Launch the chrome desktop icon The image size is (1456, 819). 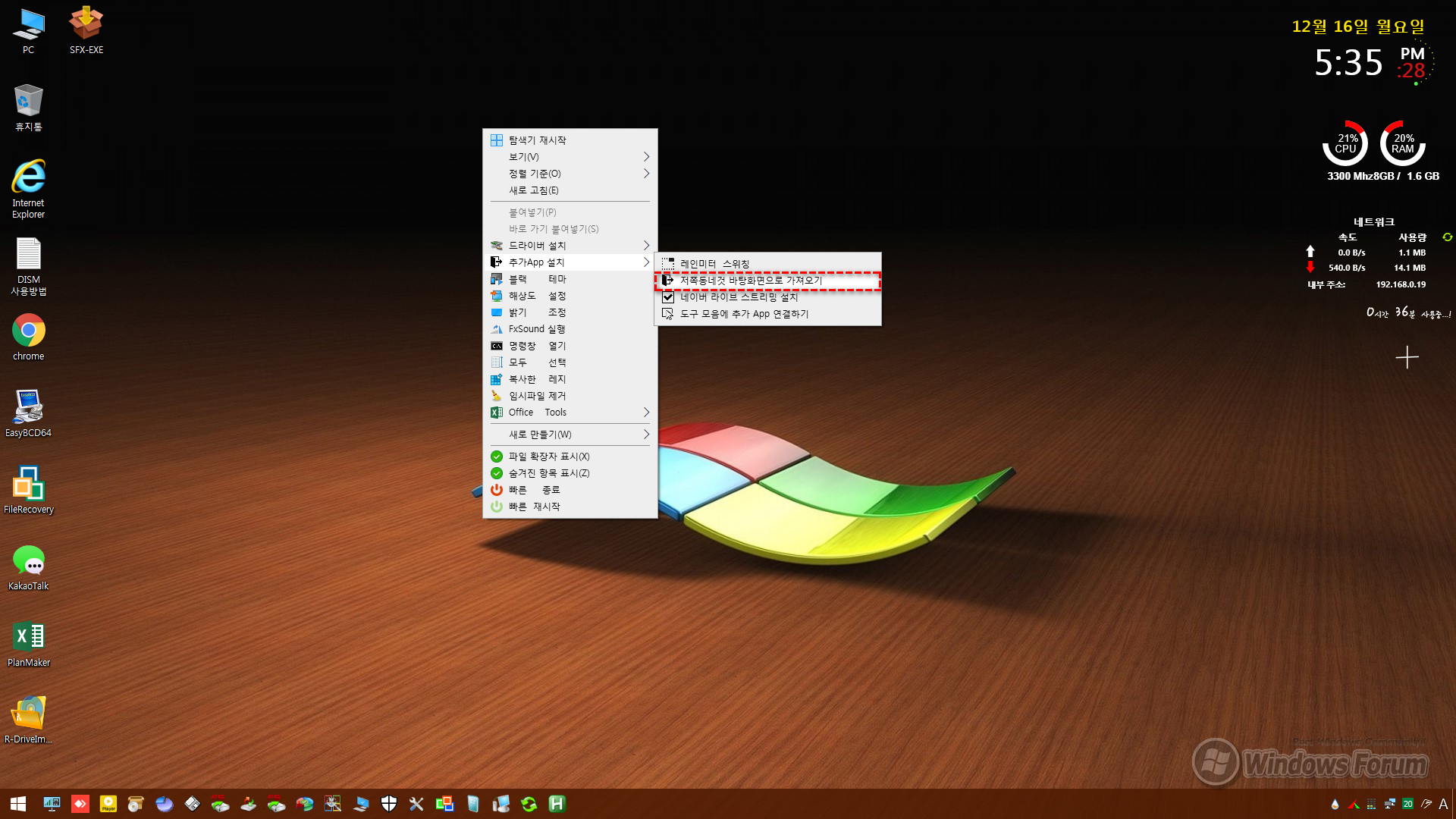tap(28, 337)
